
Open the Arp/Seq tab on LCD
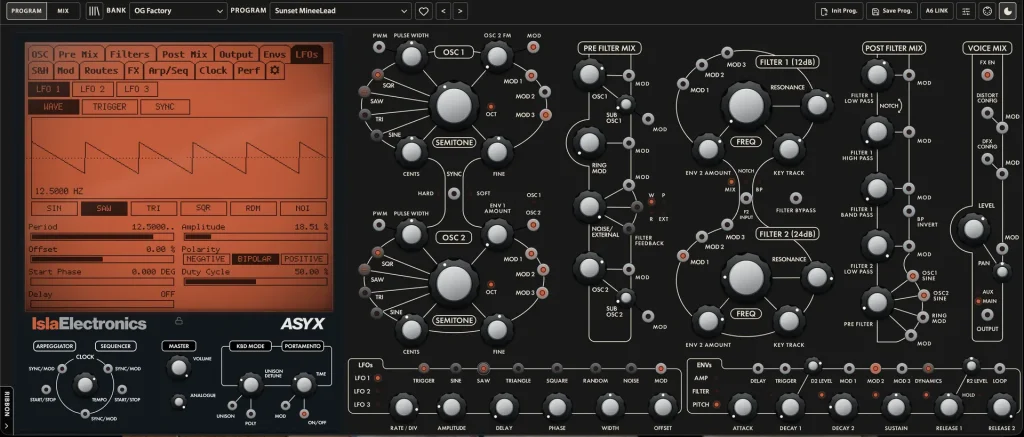(x=168, y=71)
